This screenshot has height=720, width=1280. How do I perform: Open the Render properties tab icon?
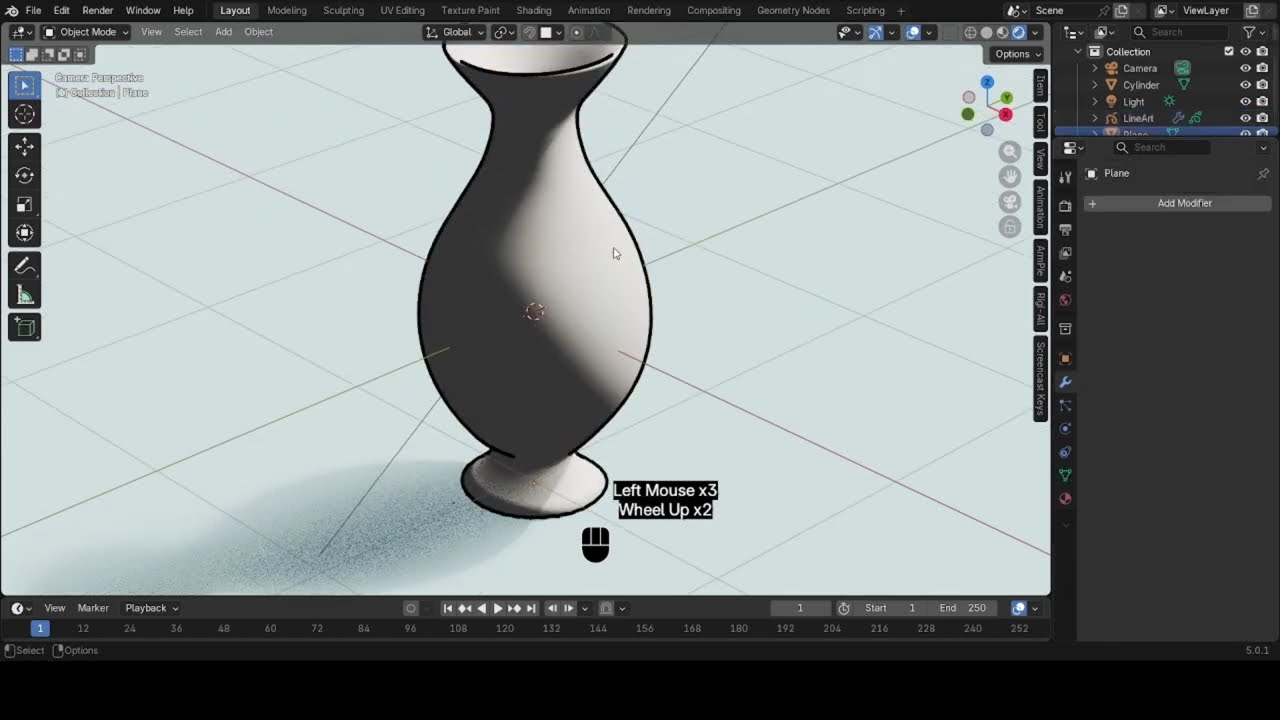1065,206
